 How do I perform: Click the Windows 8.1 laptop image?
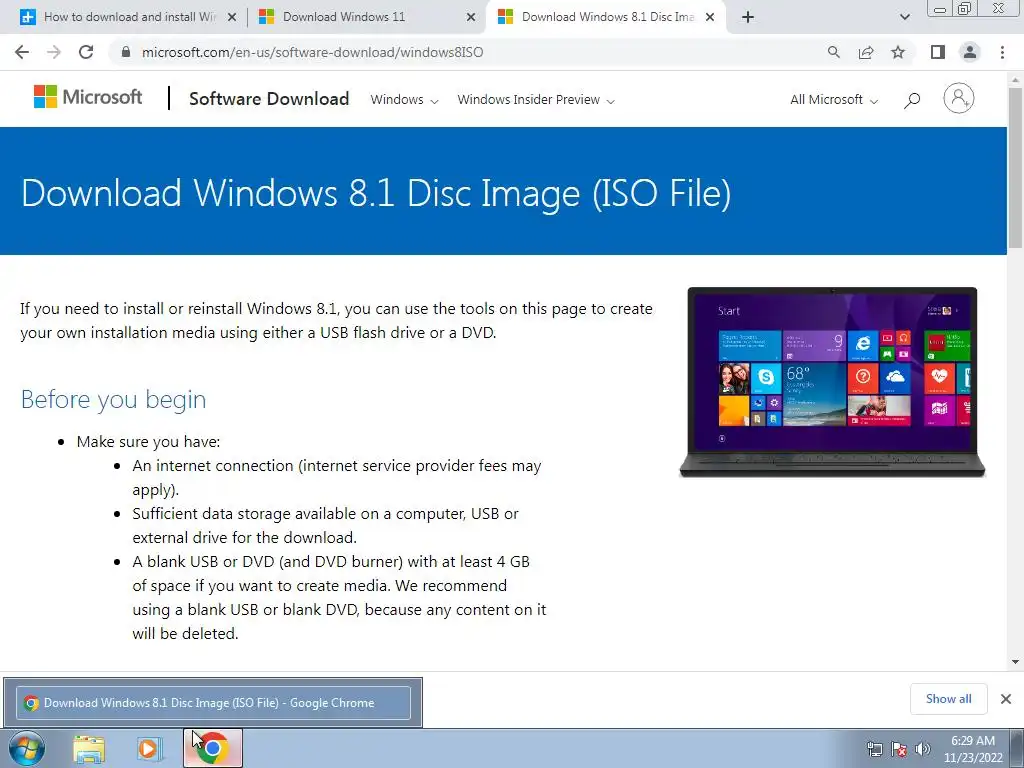click(832, 382)
